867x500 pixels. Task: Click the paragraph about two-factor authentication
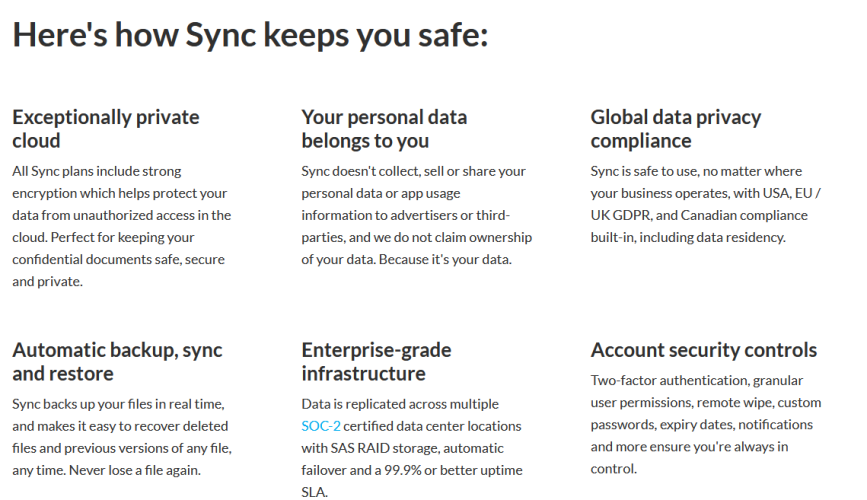(706, 424)
